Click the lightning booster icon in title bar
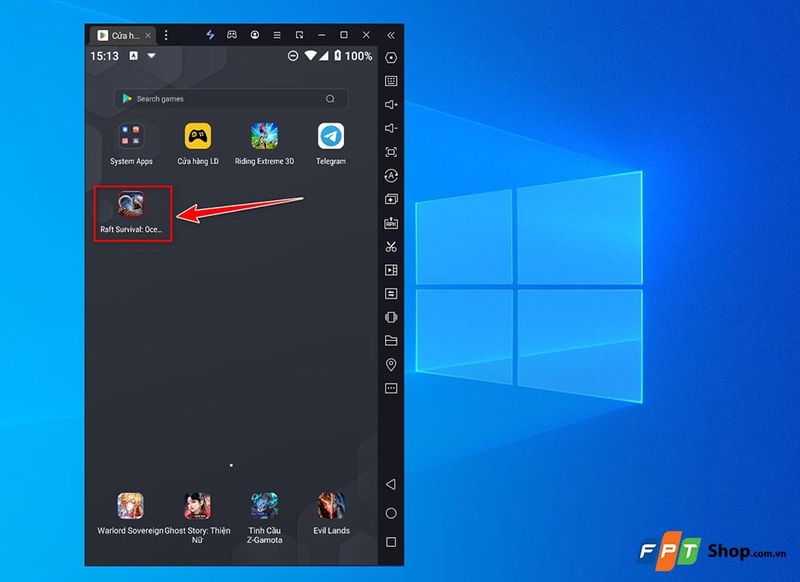 point(210,35)
